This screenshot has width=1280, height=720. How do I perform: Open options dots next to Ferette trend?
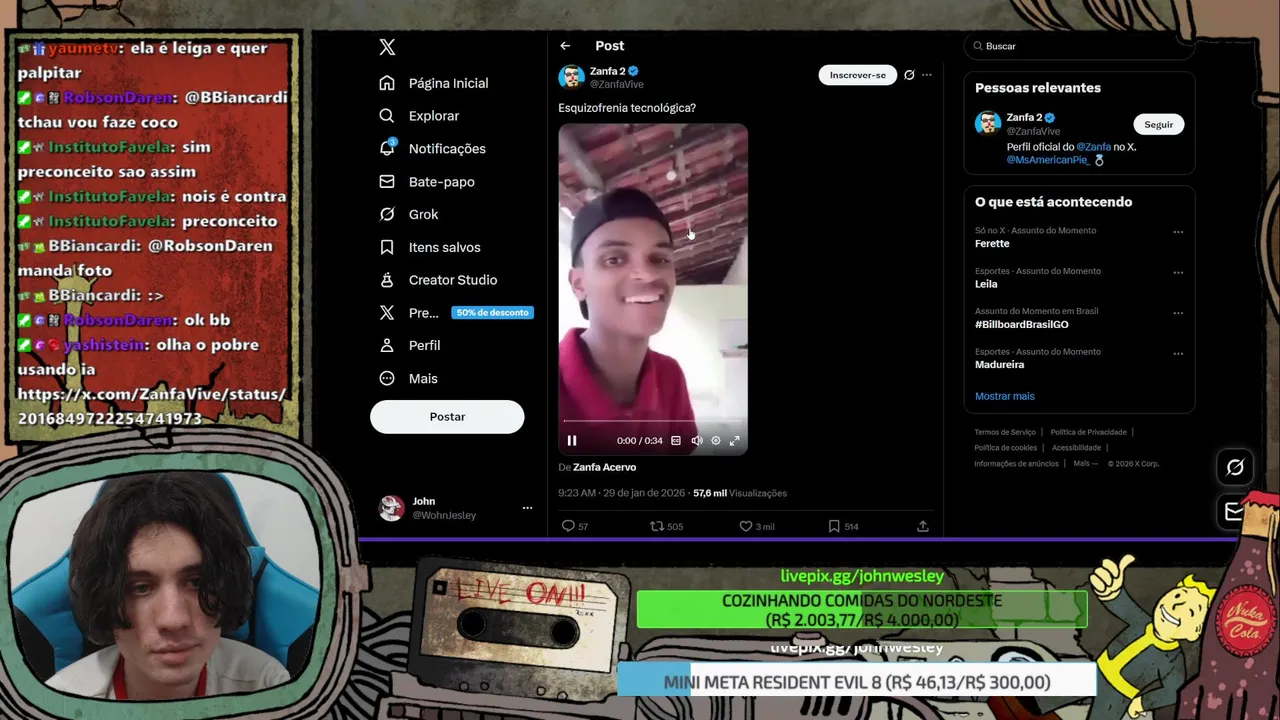coord(1178,232)
